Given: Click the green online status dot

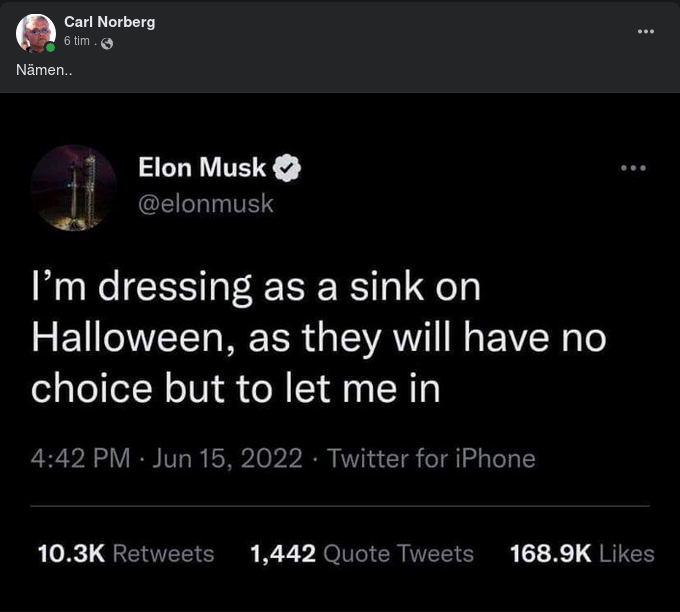Looking at the screenshot, I should [x=50, y=47].
